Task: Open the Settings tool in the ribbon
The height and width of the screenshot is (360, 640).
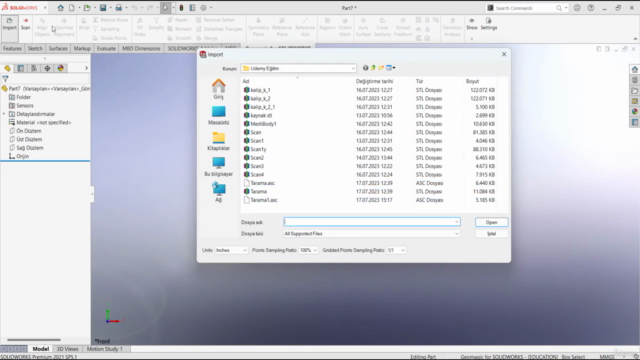Action: pos(489,24)
